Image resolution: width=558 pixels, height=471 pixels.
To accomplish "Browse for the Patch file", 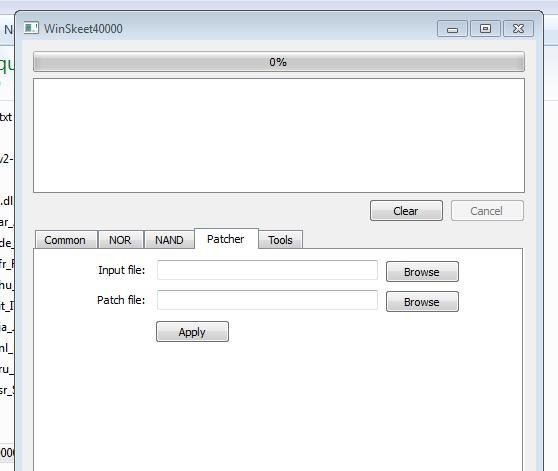I will [x=422, y=302].
